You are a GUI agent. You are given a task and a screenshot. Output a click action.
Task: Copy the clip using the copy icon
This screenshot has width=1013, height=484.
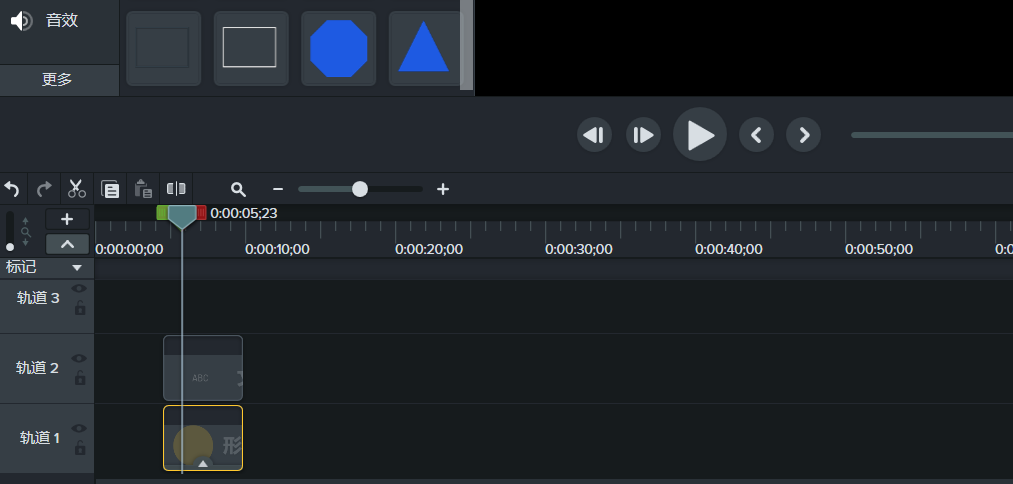[111, 189]
